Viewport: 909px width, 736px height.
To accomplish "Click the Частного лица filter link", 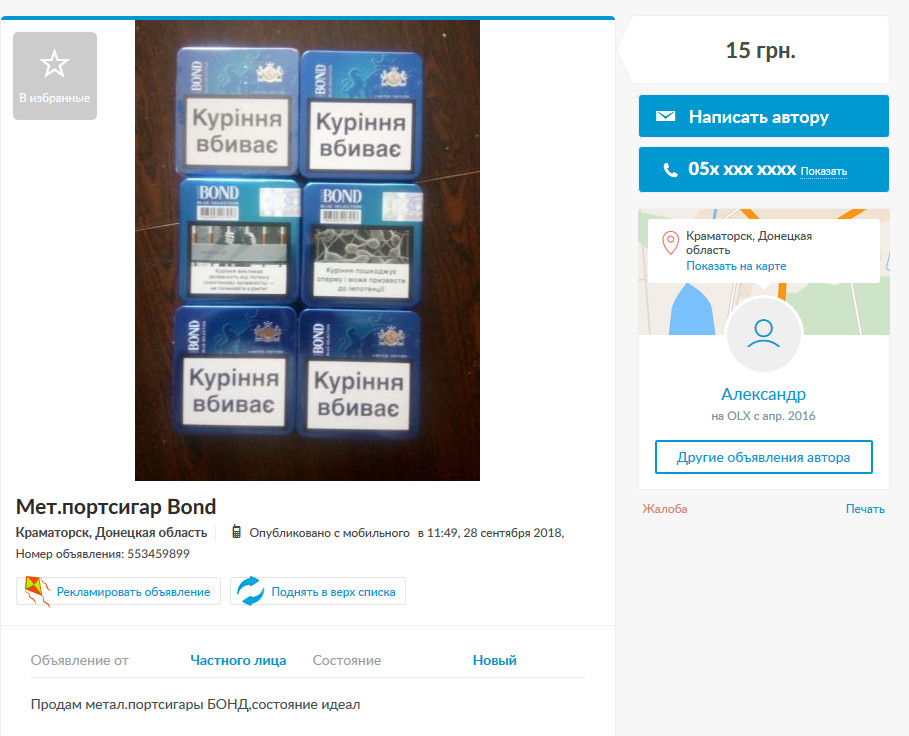I will coord(238,660).
